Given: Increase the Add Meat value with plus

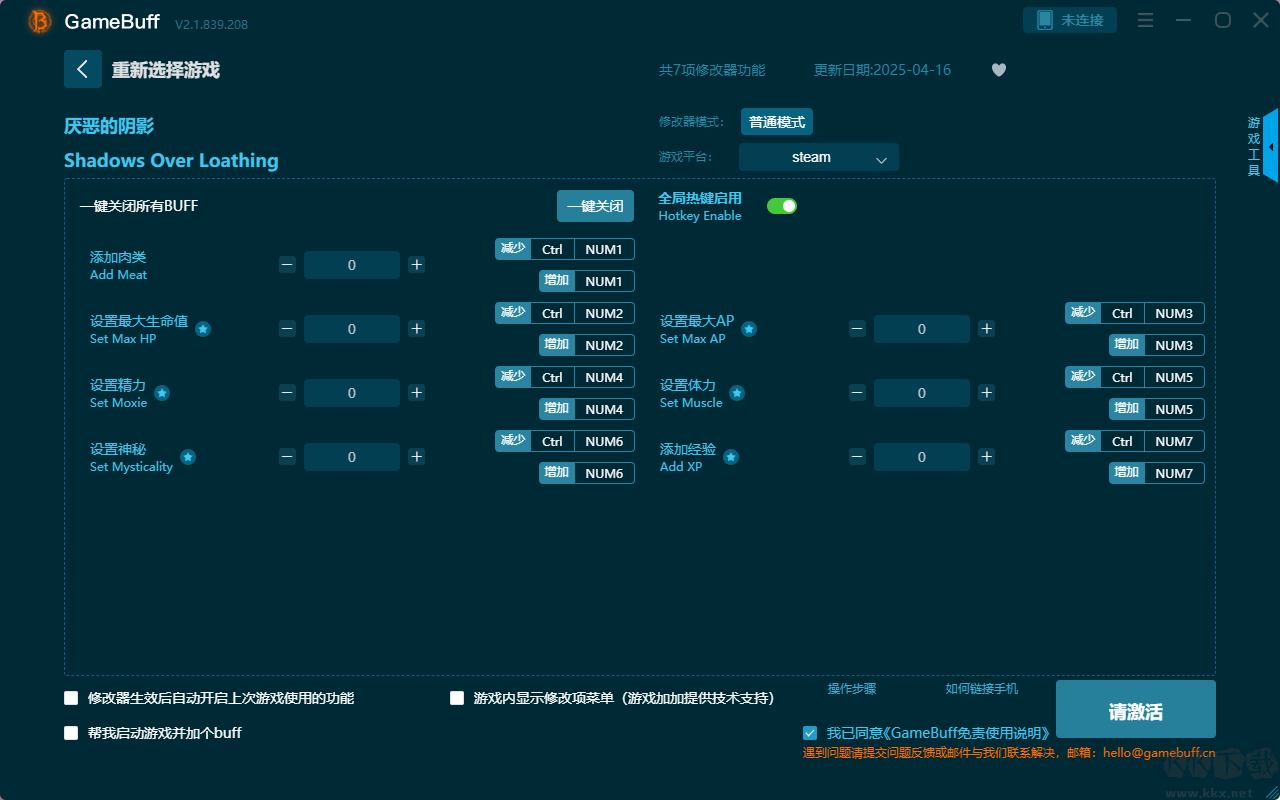Looking at the screenshot, I should (x=417, y=265).
